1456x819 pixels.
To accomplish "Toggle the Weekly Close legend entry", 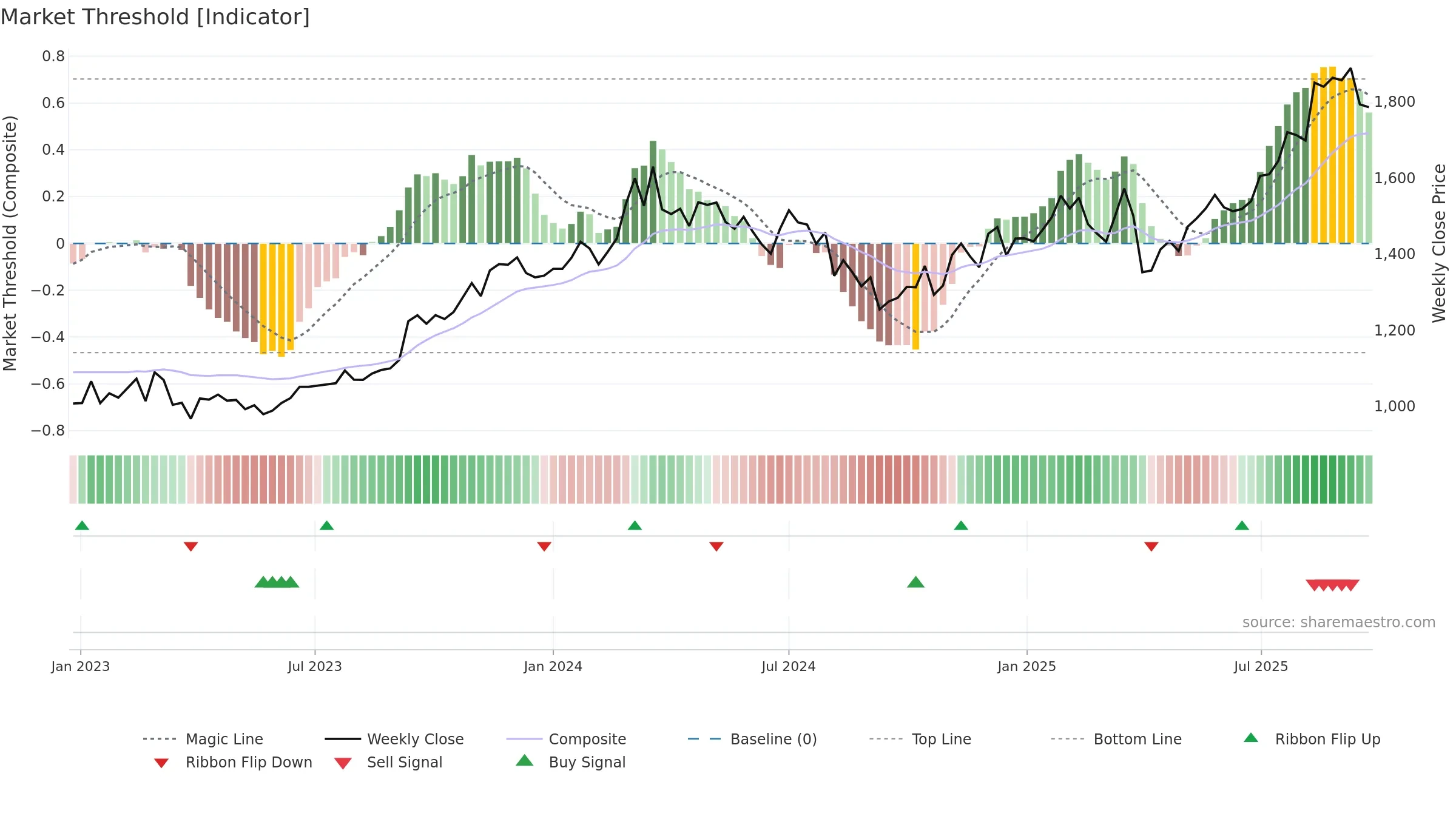I will (394, 739).
